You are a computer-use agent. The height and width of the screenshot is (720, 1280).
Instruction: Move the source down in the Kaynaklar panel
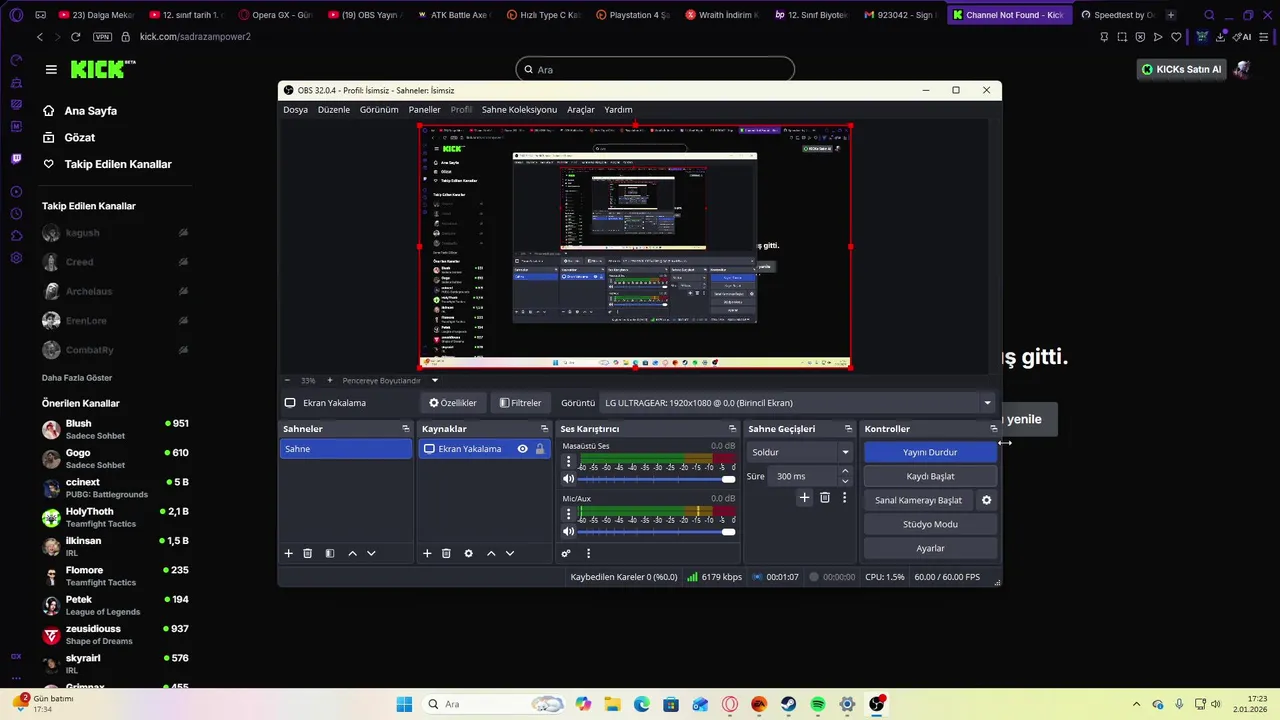click(510, 553)
